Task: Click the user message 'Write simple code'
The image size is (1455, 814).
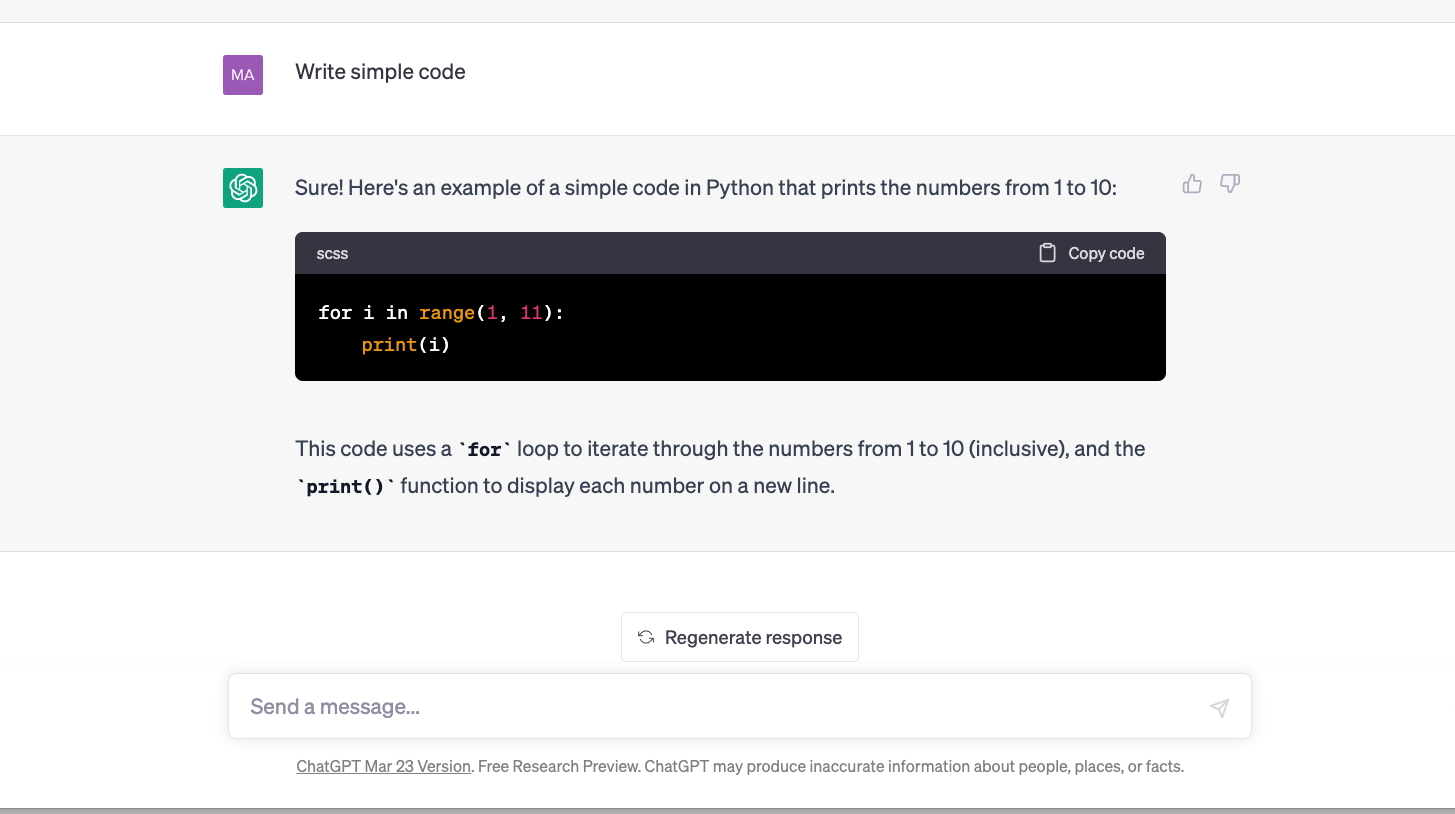Action: point(380,72)
